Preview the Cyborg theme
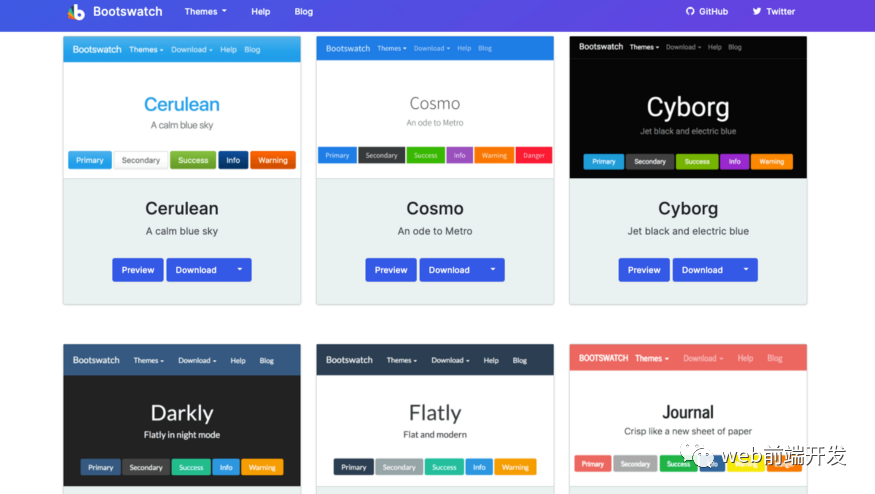 [x=644, y=270]
